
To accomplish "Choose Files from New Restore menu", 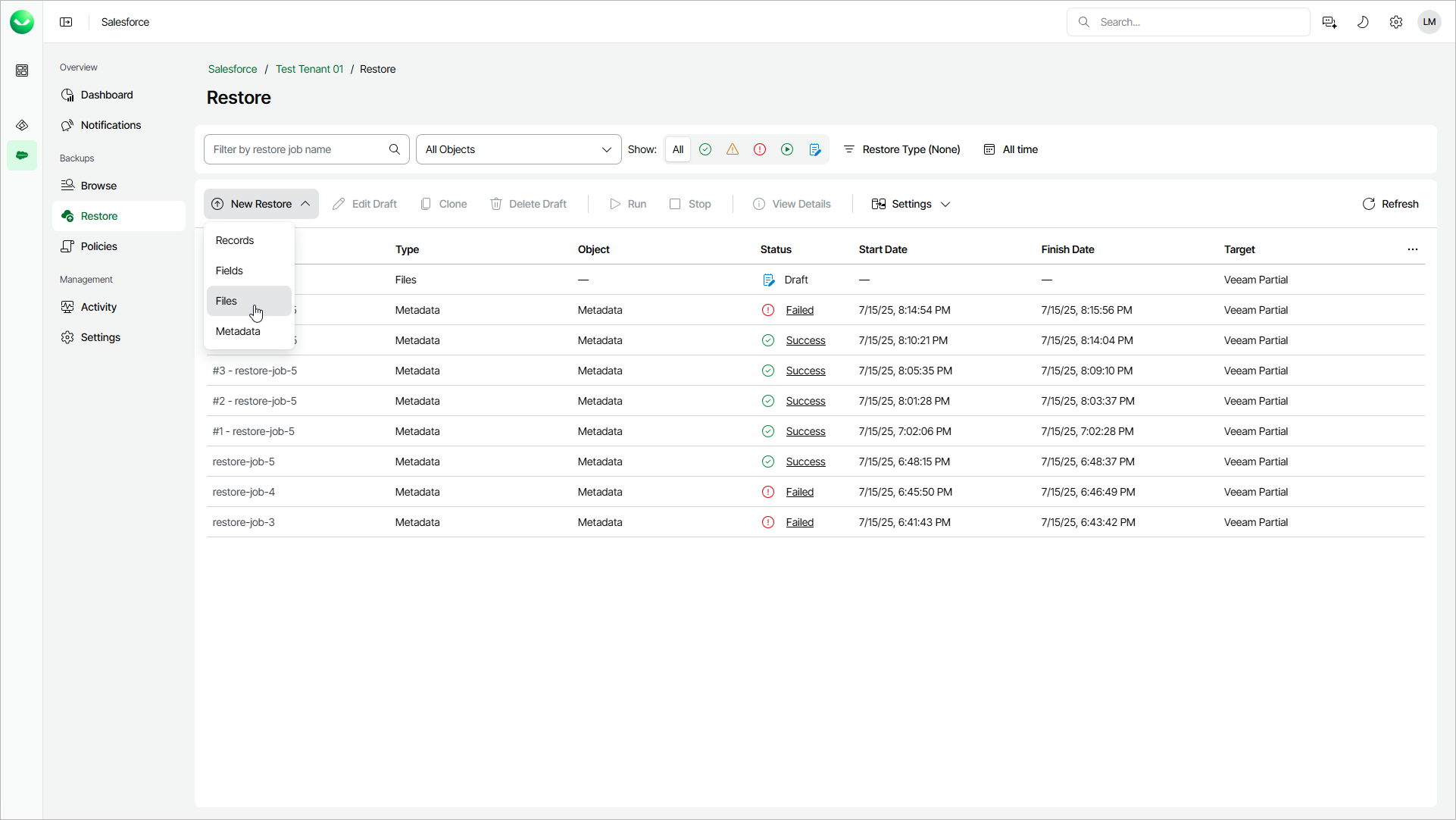I will coord(227,301).
